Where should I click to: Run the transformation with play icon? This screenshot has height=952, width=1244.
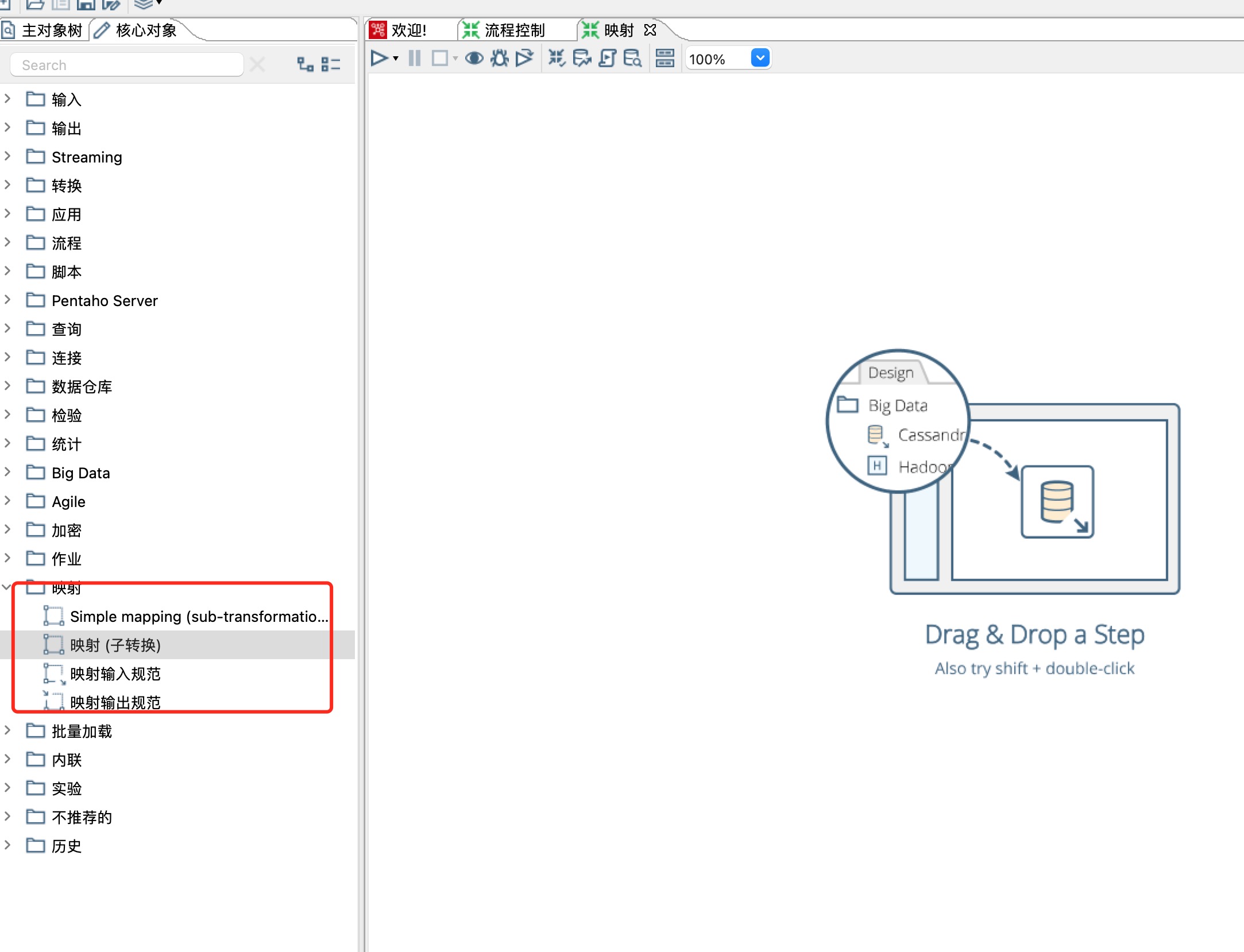point(379,59)
